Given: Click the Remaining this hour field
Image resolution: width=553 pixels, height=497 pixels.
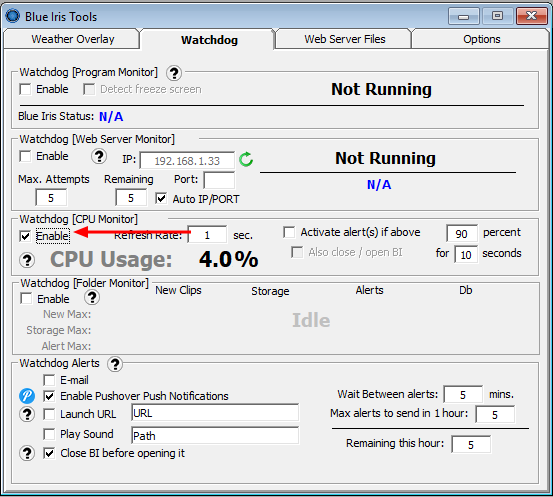Looking at the screenshot, I should pyautogui.click(x=471, y=444).
